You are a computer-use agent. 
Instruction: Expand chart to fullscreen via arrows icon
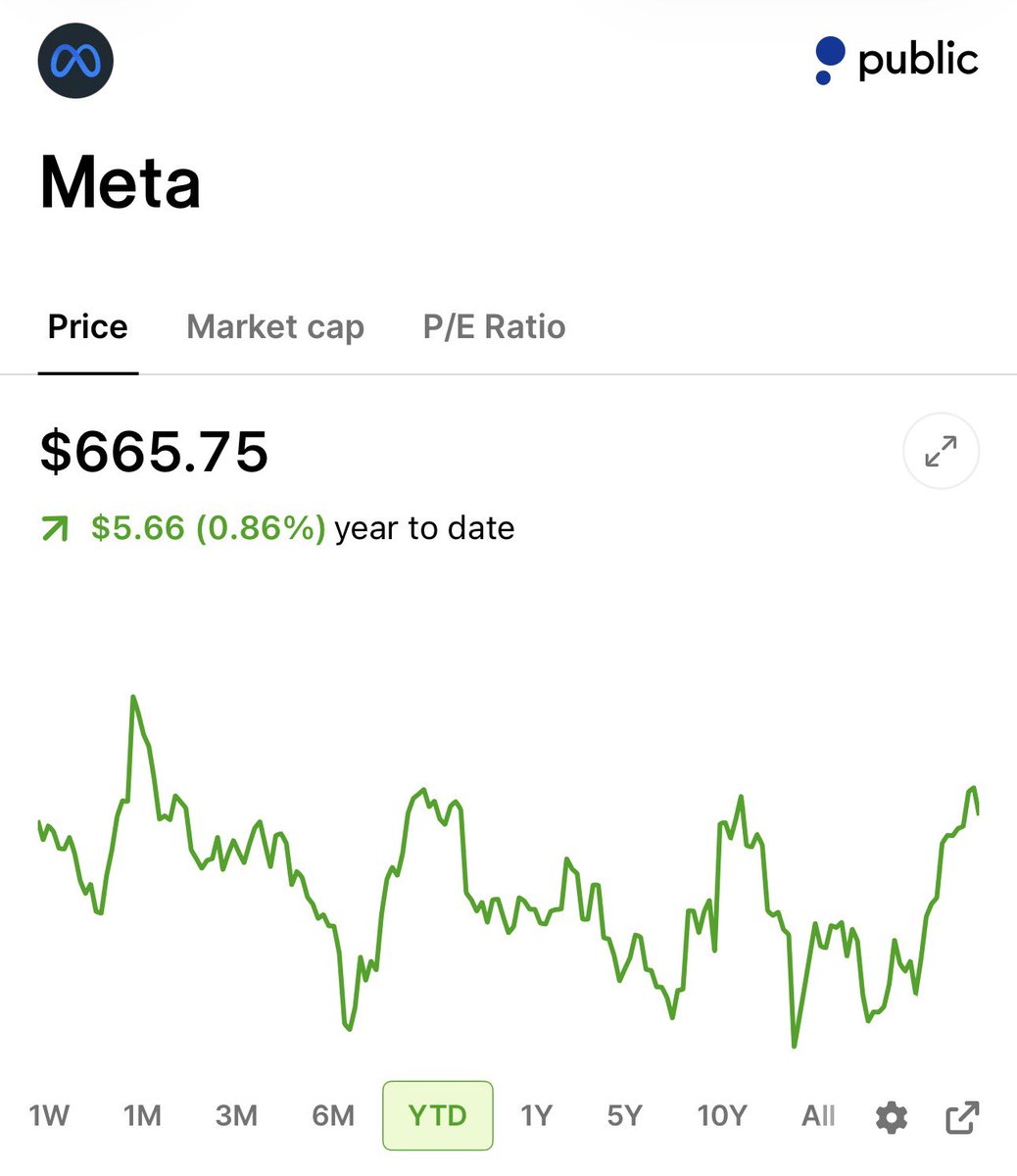point(941,452)
